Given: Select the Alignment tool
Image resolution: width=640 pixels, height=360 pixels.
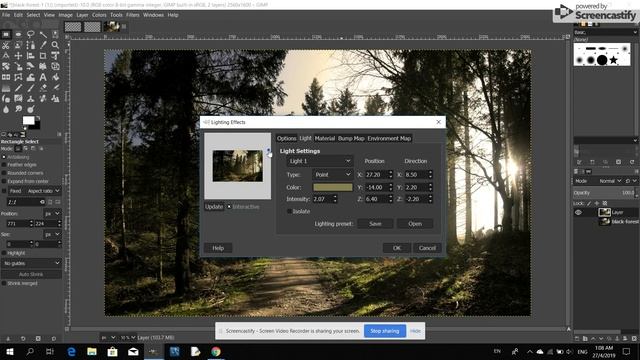Looking at the screenshot, I should pyautogui.click(x=31, y=56).
